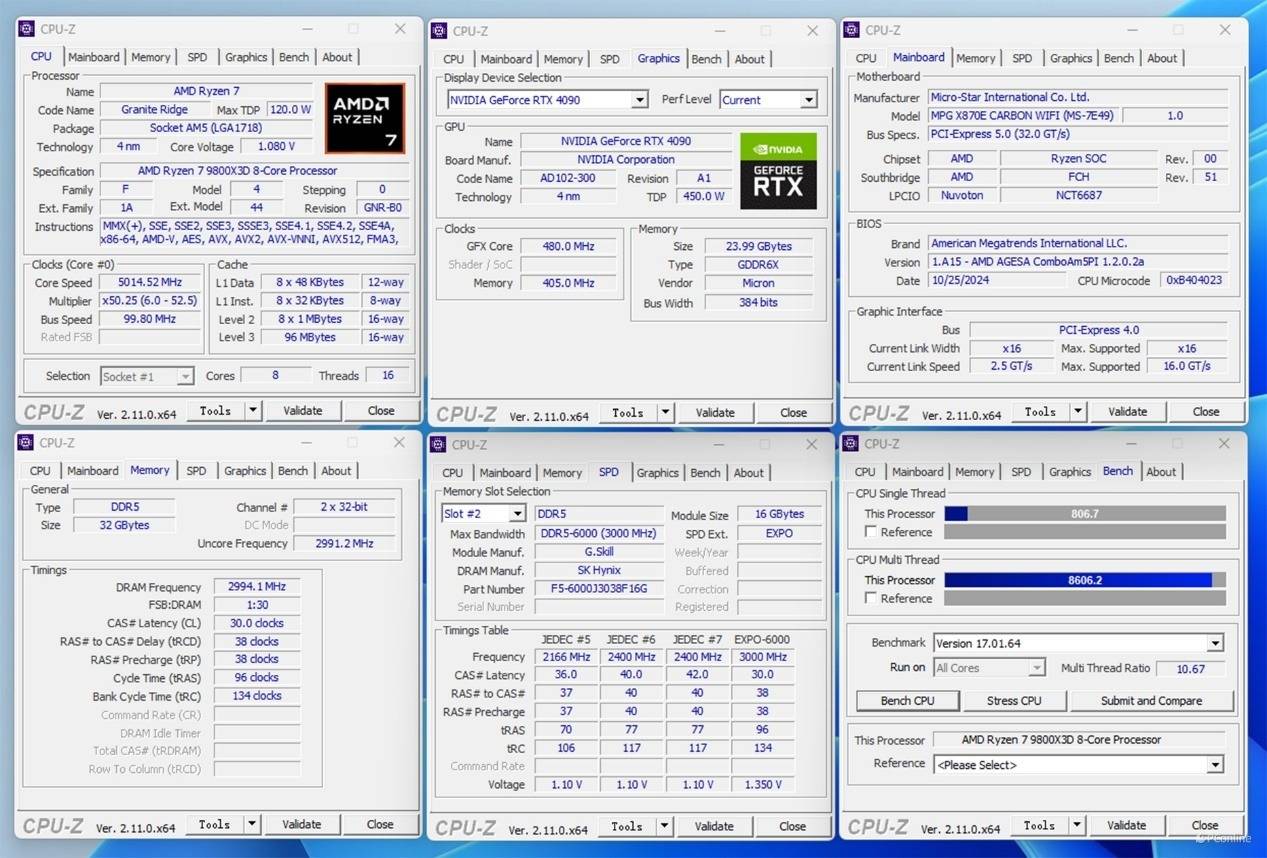Click CPU-Z title icon in Memory window
1267x858 pixels.
click(26, 443)
